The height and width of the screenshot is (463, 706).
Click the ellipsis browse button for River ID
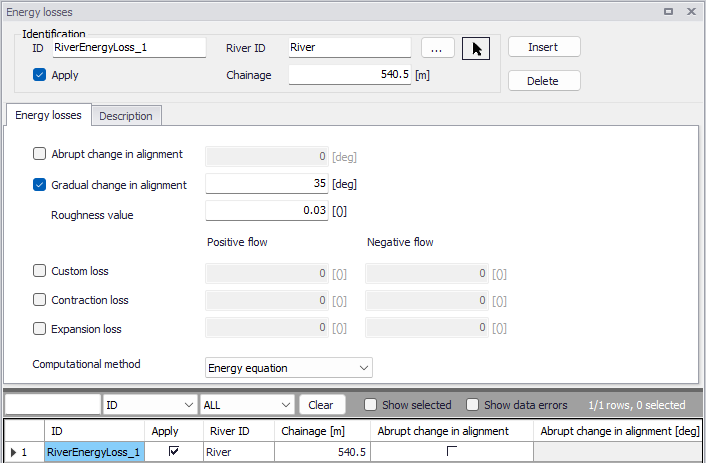pos(438,48)
